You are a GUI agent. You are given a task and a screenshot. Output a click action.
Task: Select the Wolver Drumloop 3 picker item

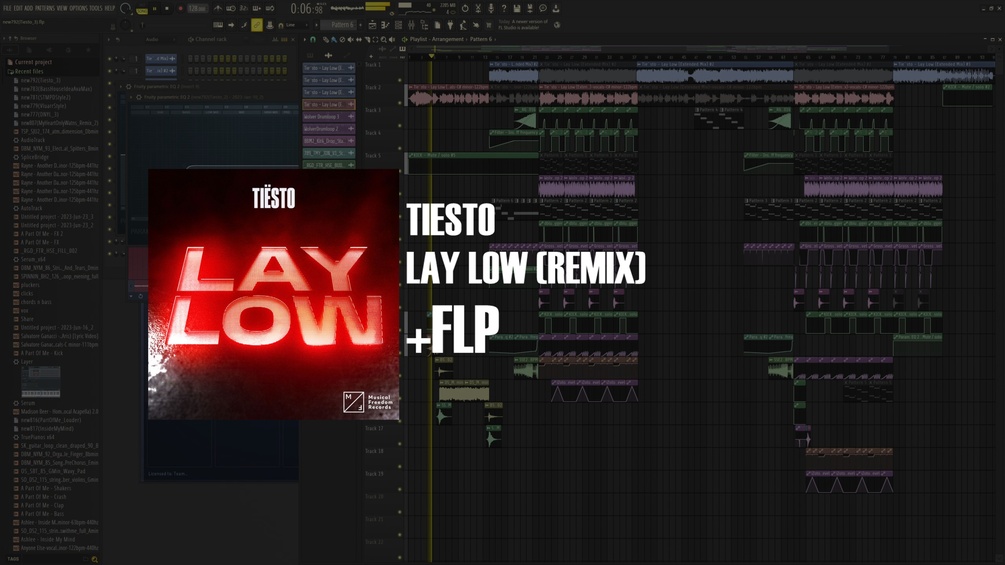[329, 117]
